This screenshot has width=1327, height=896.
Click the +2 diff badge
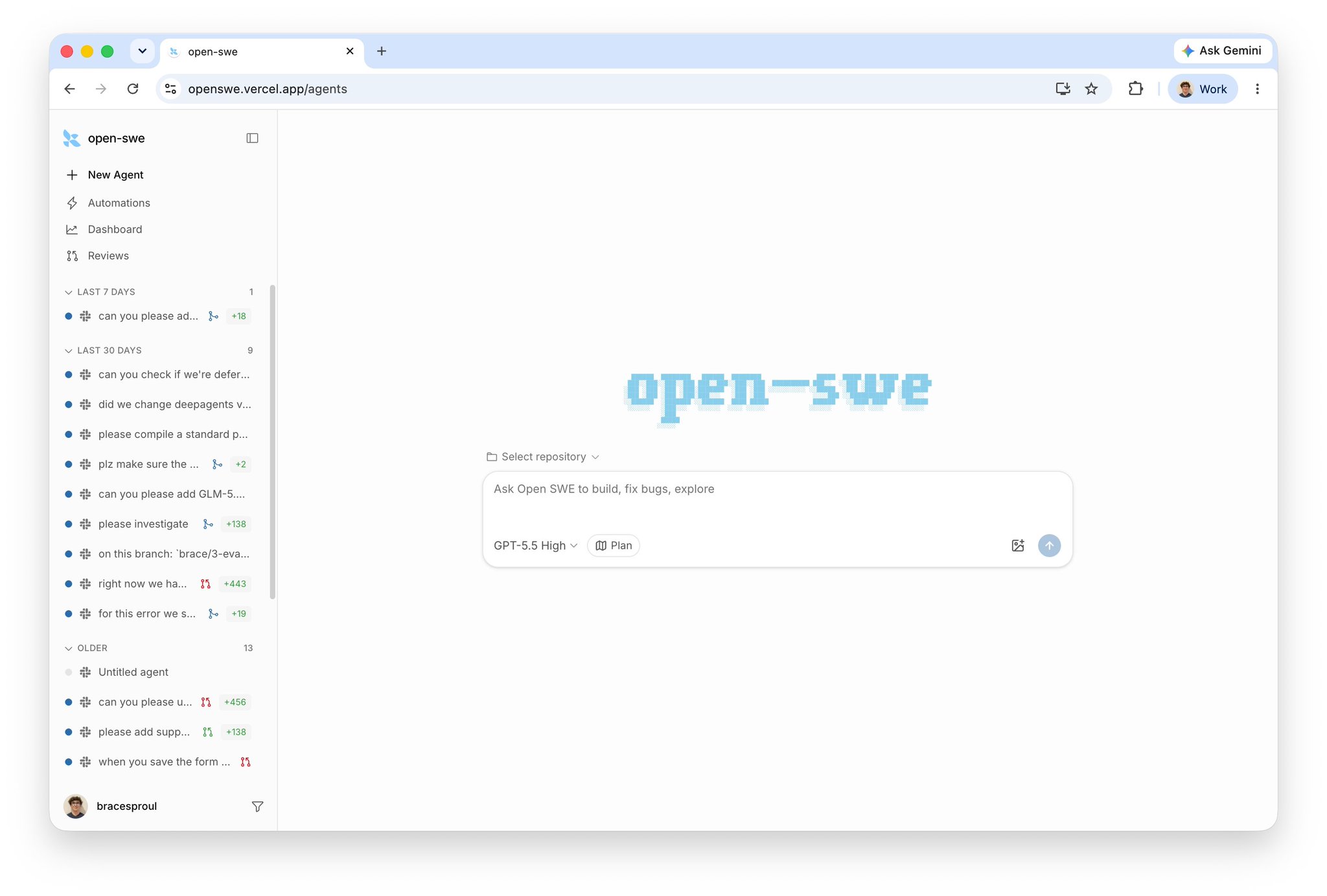tap(240, 465)
